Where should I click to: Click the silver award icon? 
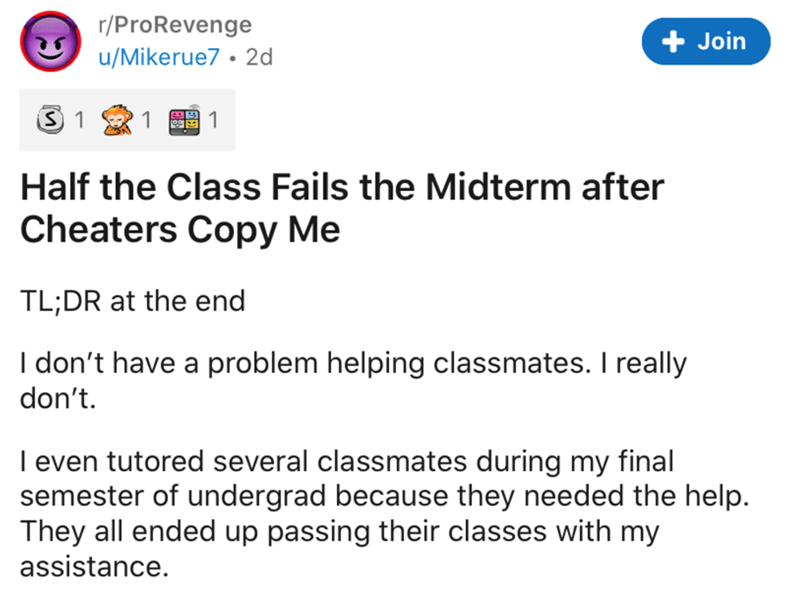click(50, 119)
